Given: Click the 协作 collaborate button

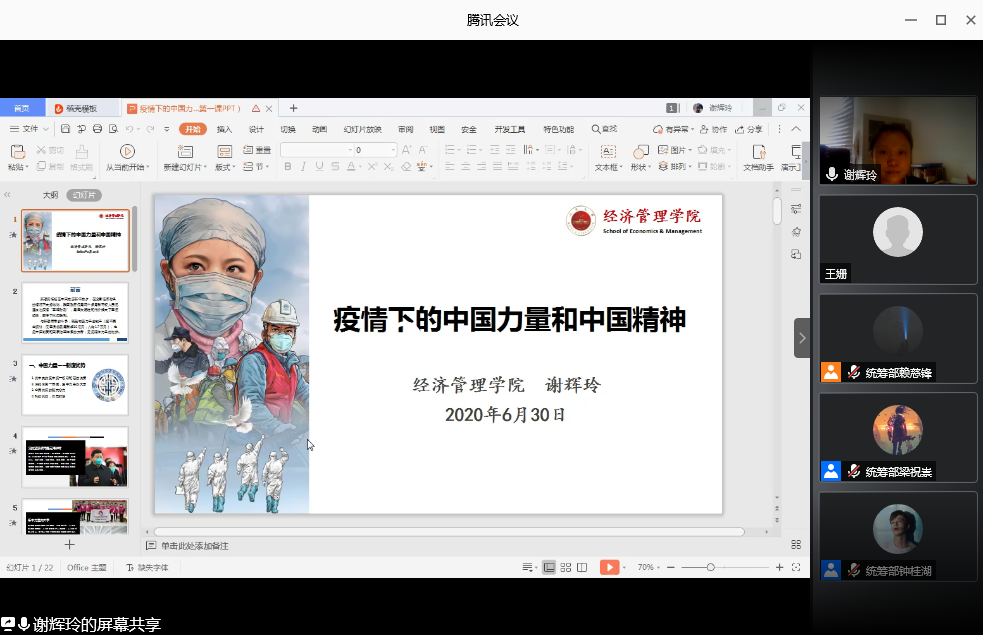Looking at the screenshot, I should tap(714, 129).
